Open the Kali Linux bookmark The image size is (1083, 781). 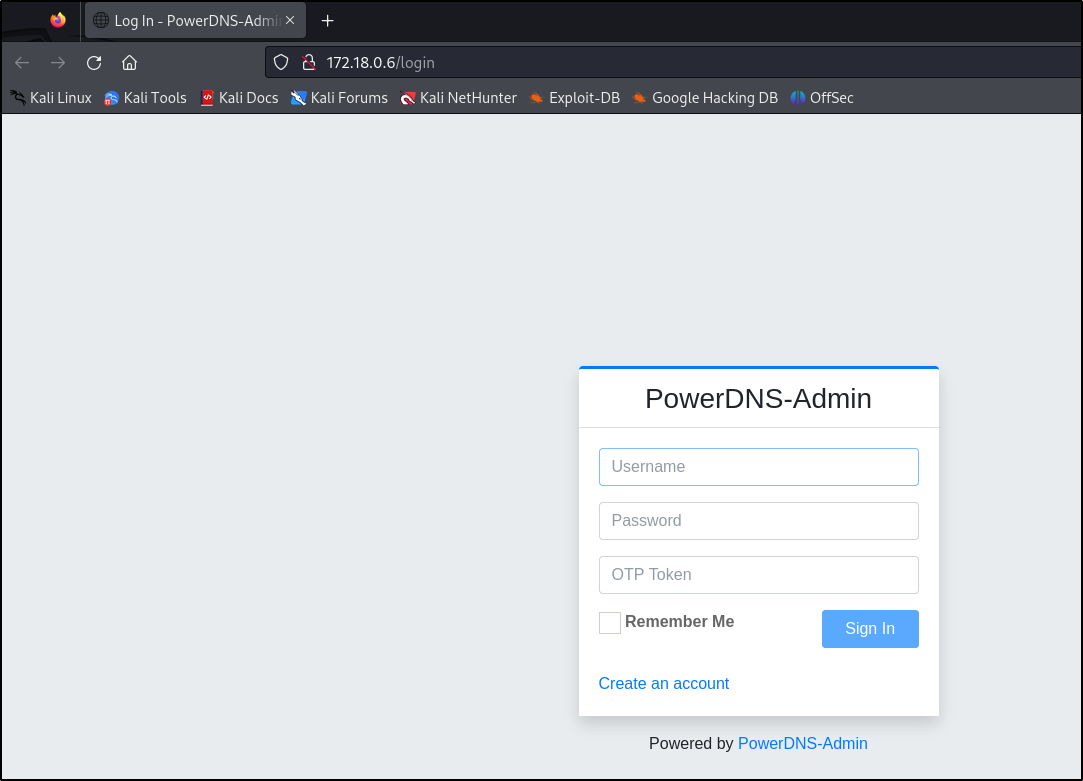click(51, 98)
